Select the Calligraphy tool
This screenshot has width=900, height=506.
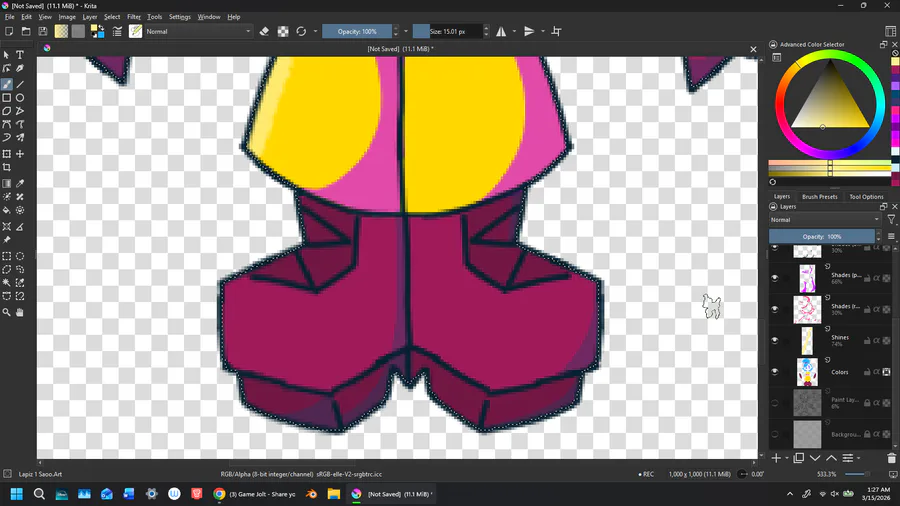[x=20, y=69]
